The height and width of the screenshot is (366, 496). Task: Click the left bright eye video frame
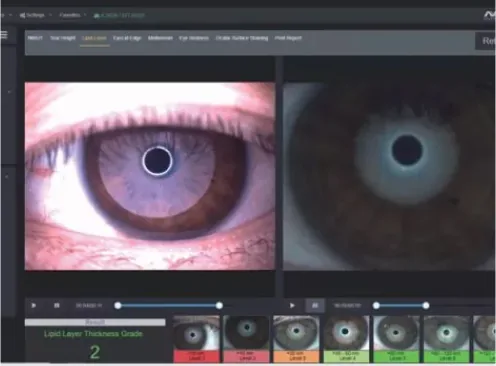click(x=150, y=176)
